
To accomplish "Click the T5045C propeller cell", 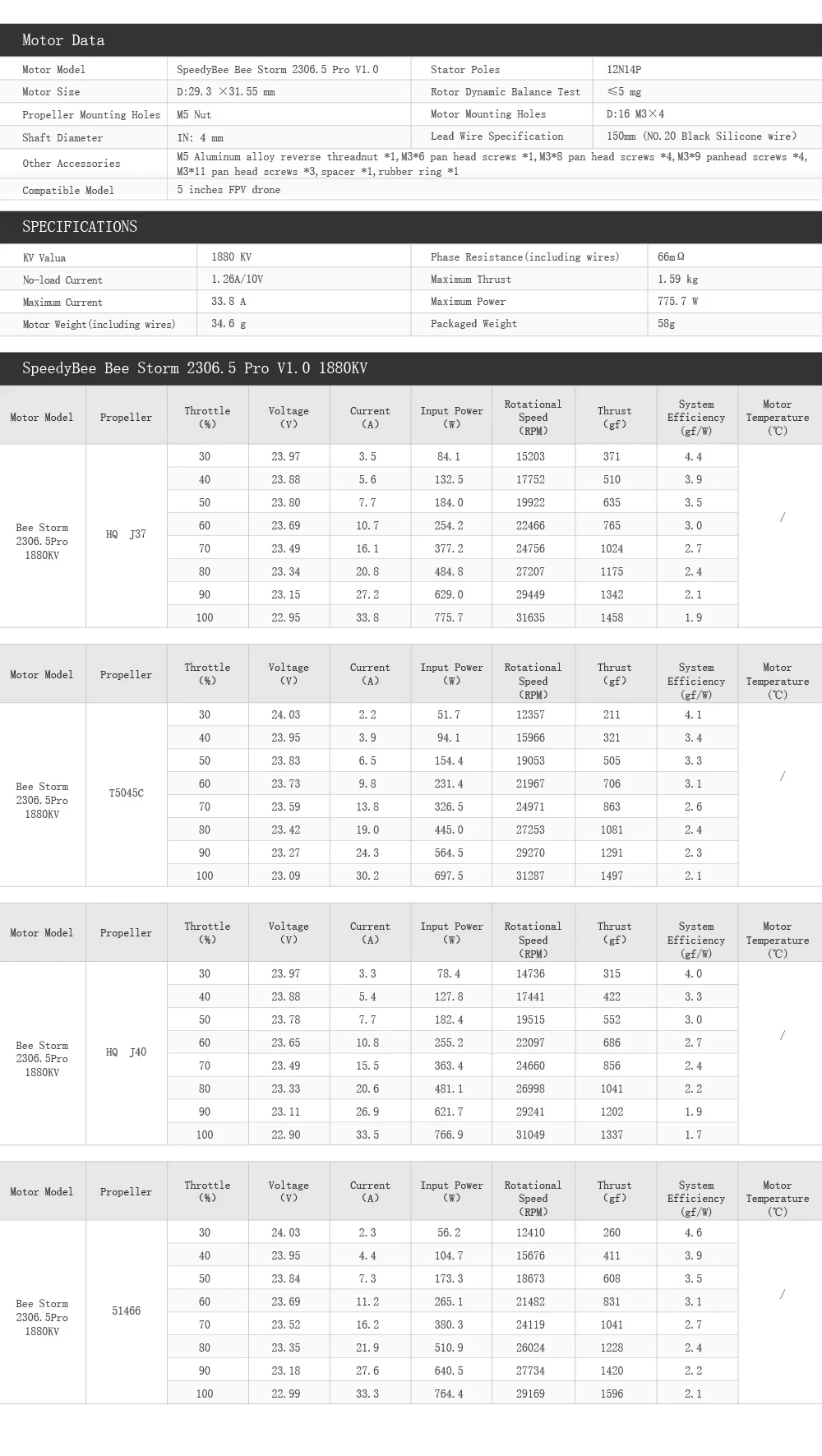I will (x=126, y=793).
